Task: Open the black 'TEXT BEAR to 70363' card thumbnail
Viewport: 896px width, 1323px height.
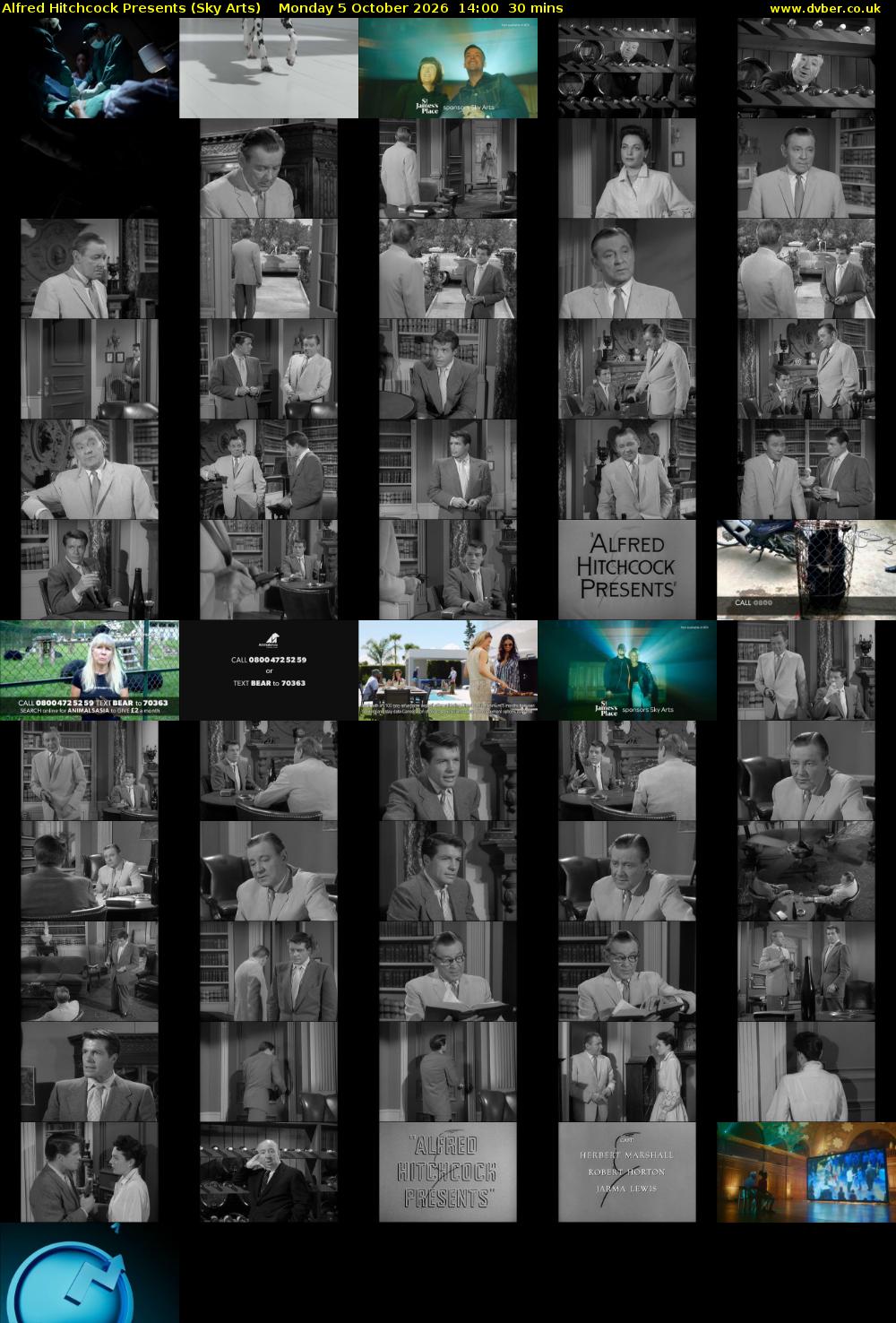Action: pos(269,670)
